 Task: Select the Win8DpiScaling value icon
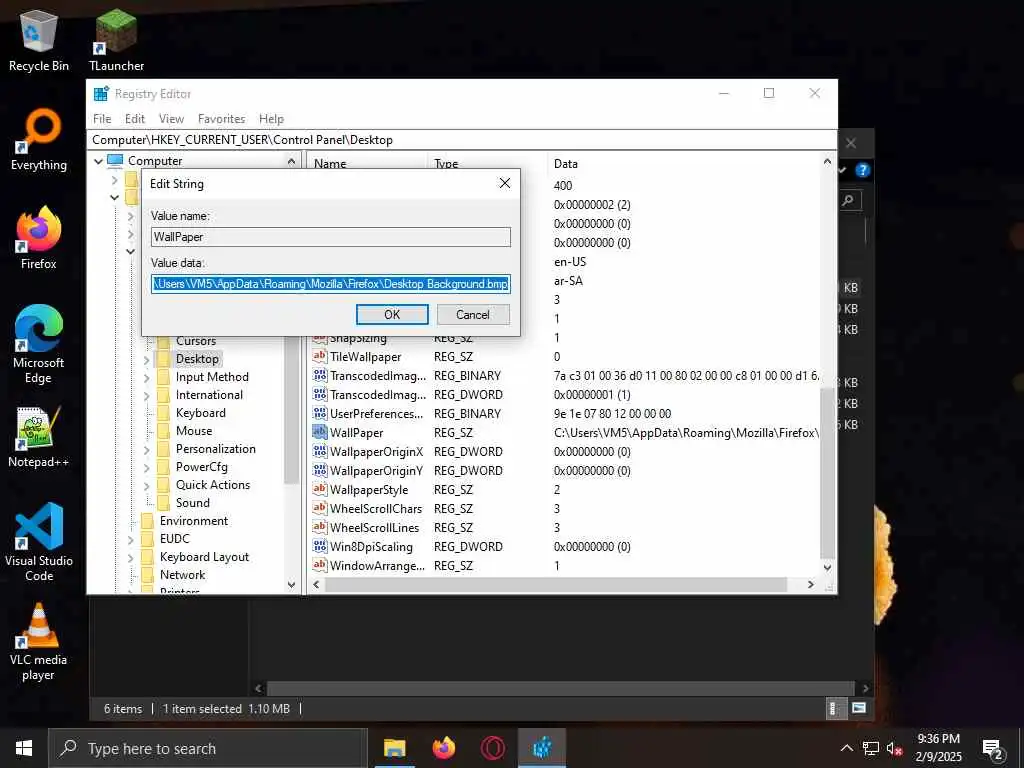coord(319,545)
